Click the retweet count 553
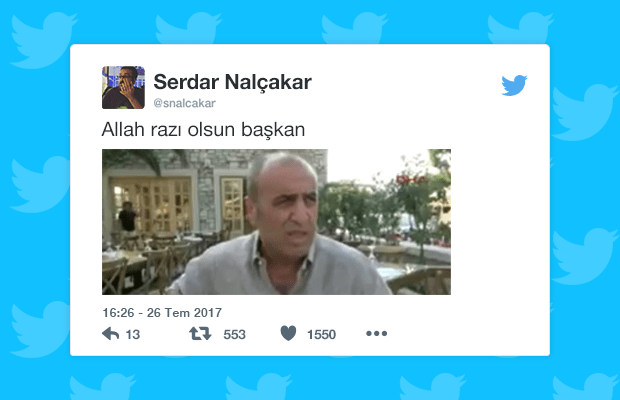Screen dimensions: 620x400 click(x=234, y=335)
